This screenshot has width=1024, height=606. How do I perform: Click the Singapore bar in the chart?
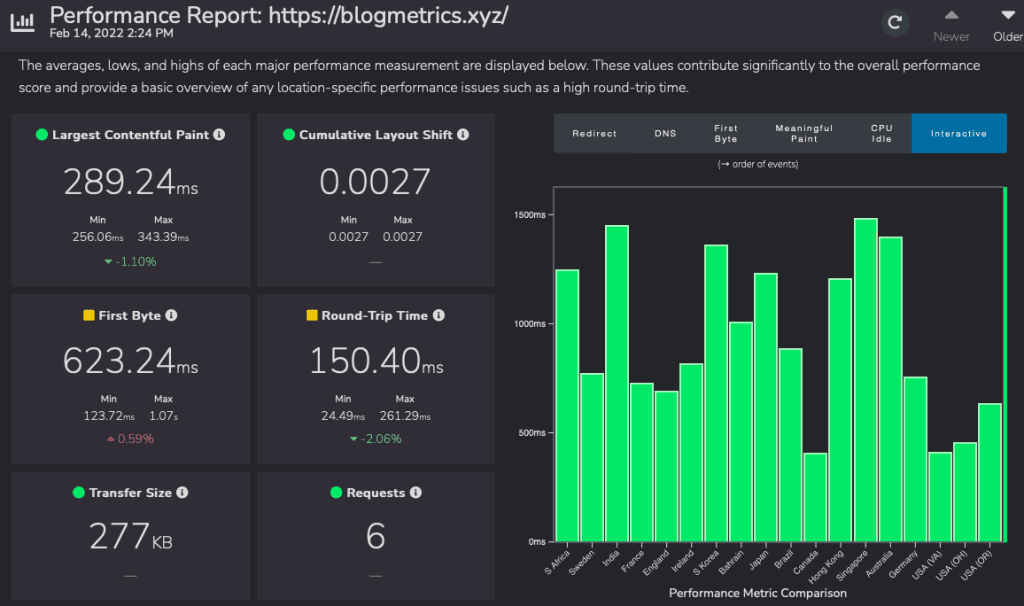coord(866,380)
